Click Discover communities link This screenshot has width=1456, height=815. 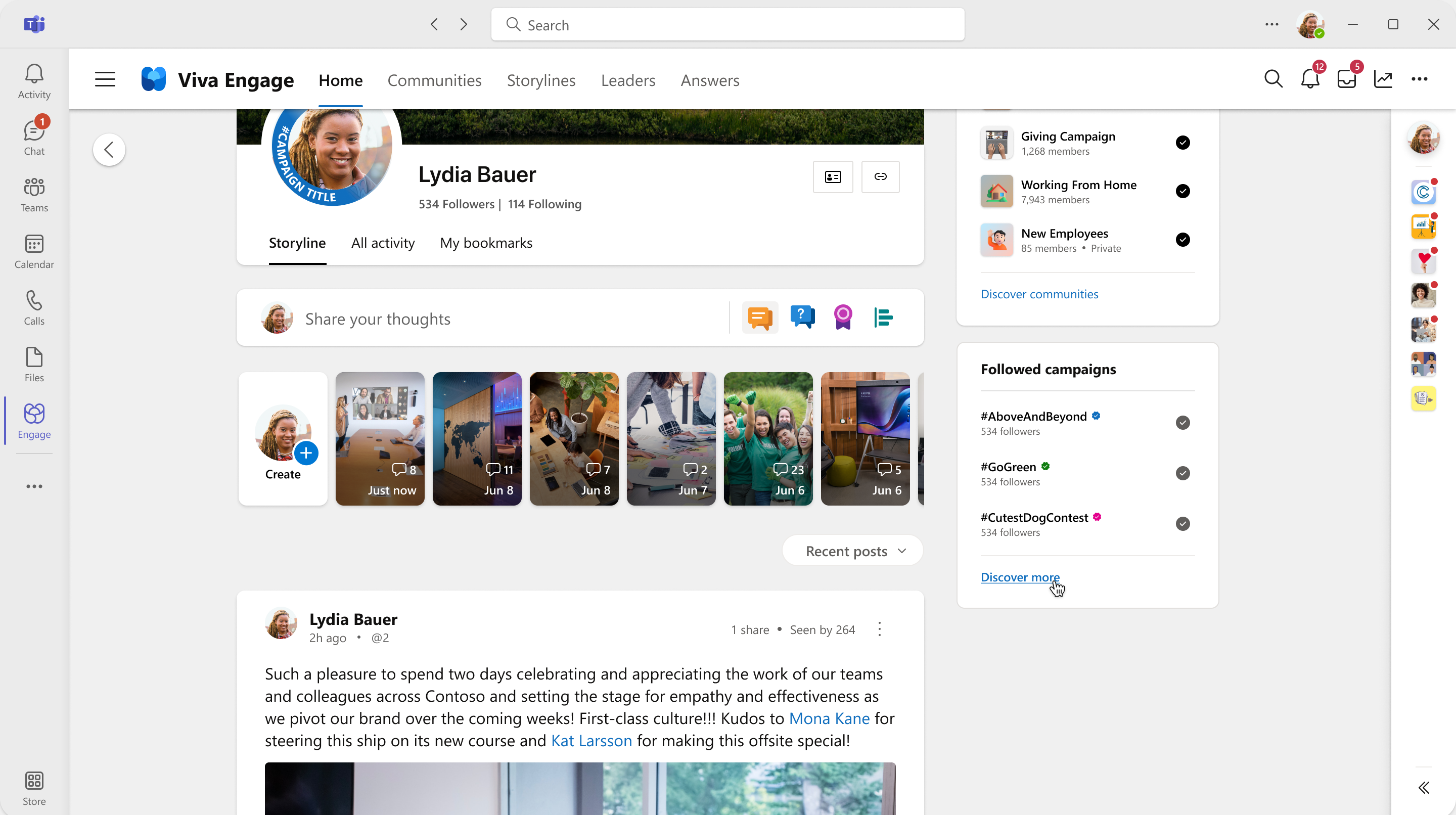click(x=1038, y=293)
